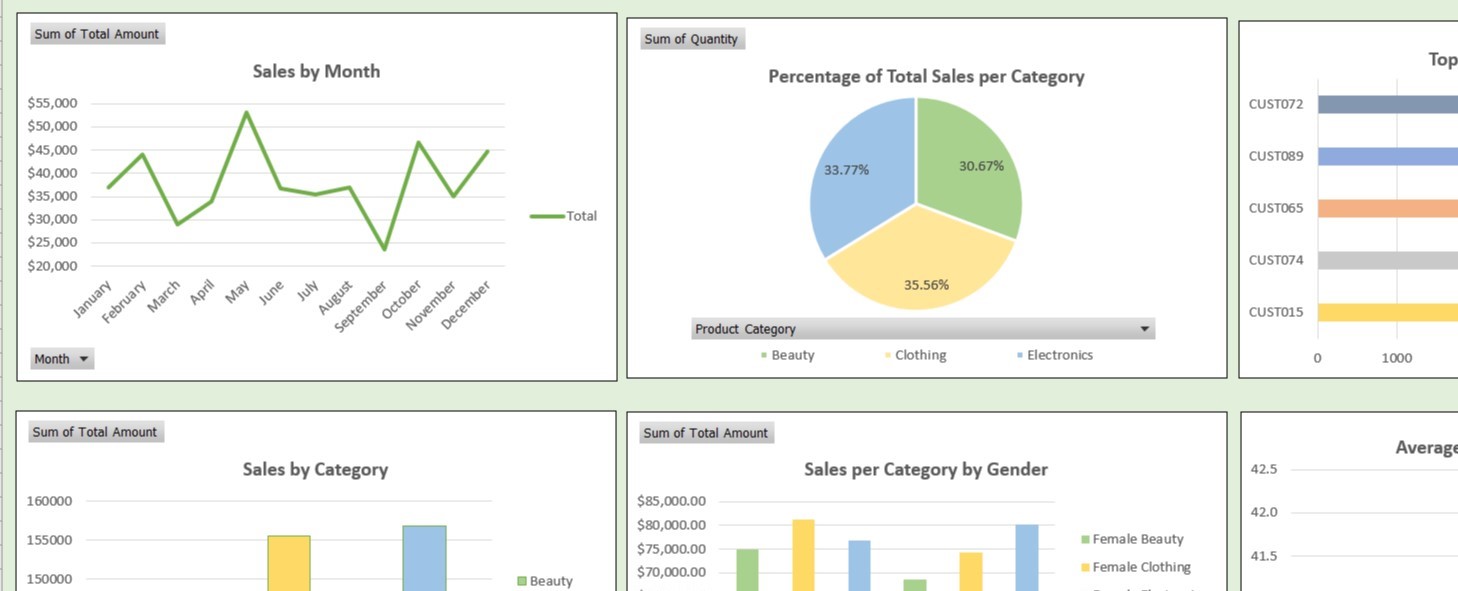Image resolution: width=1458 pixels, height=591 pixels.
Task: Select the September low point on the line
Action: (384, 249)
